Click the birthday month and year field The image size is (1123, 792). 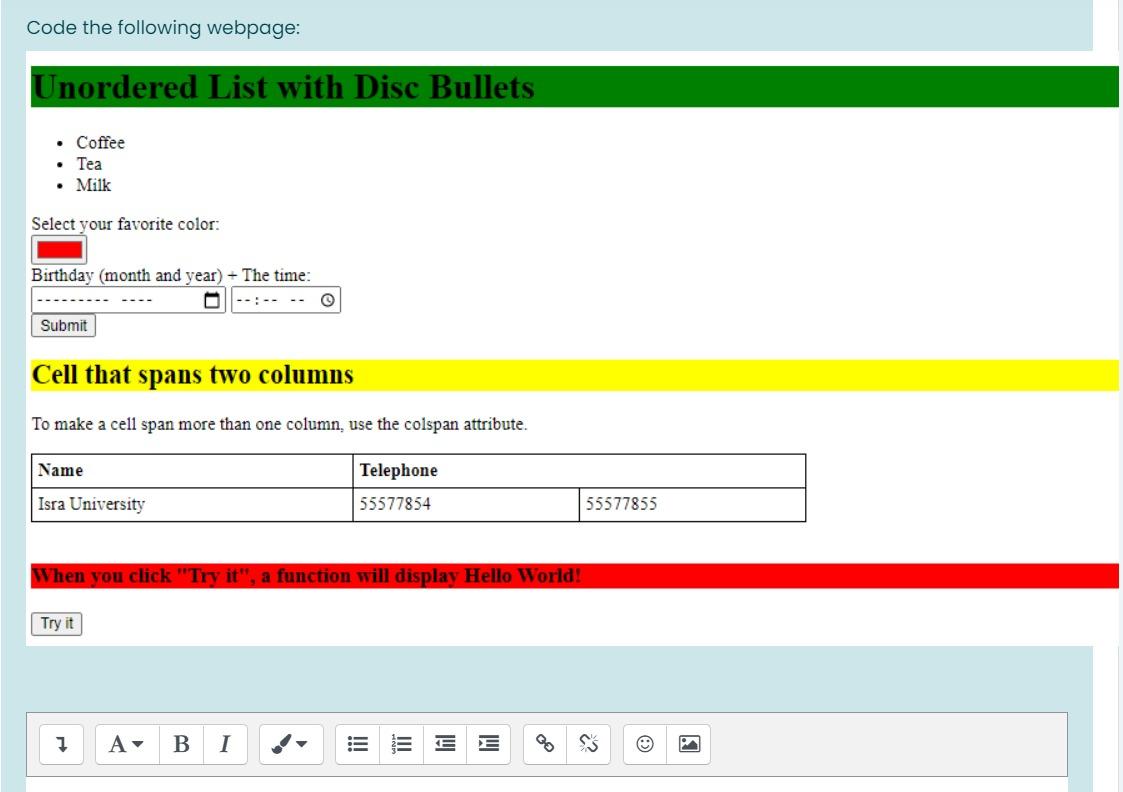click(x=128, y=300)
